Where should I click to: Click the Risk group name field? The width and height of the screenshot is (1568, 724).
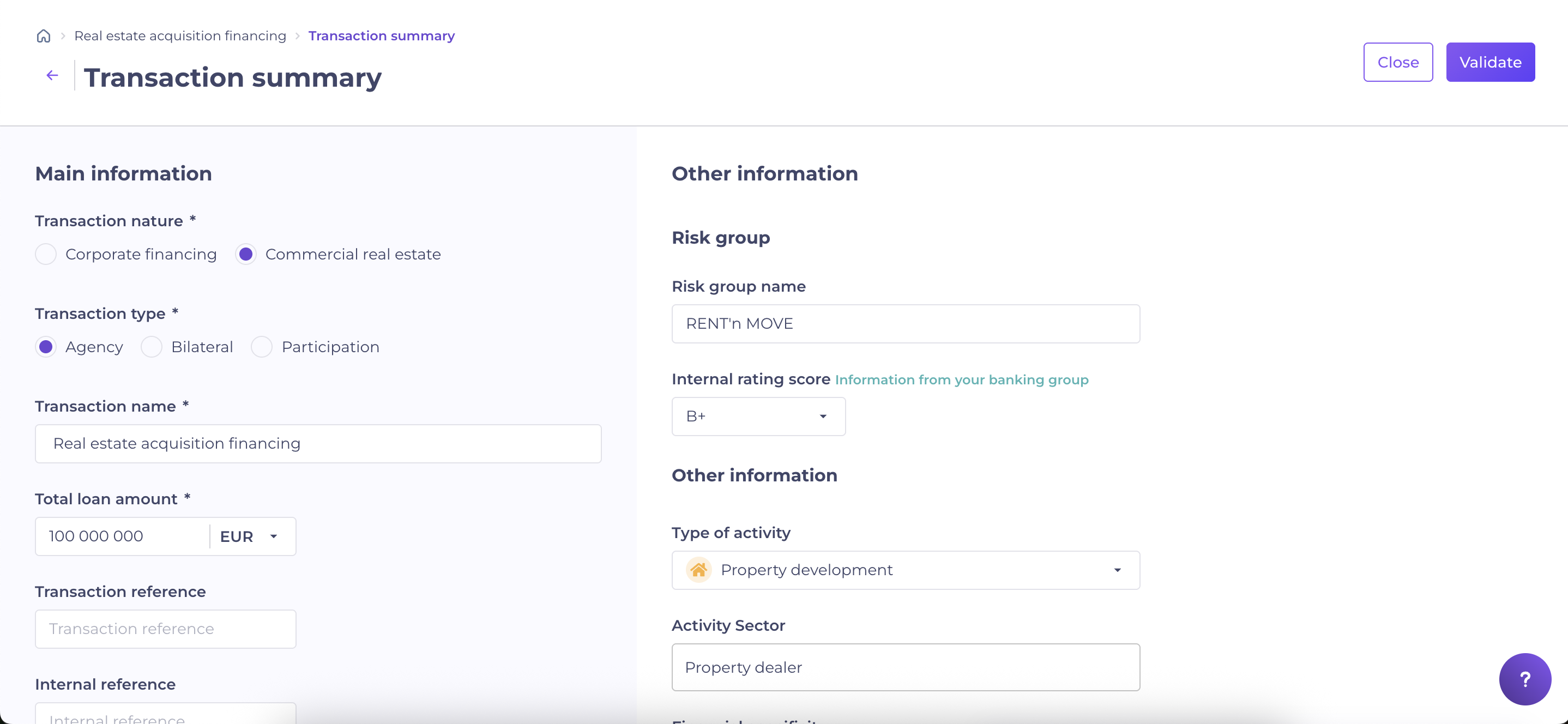[x=905, y=324]
